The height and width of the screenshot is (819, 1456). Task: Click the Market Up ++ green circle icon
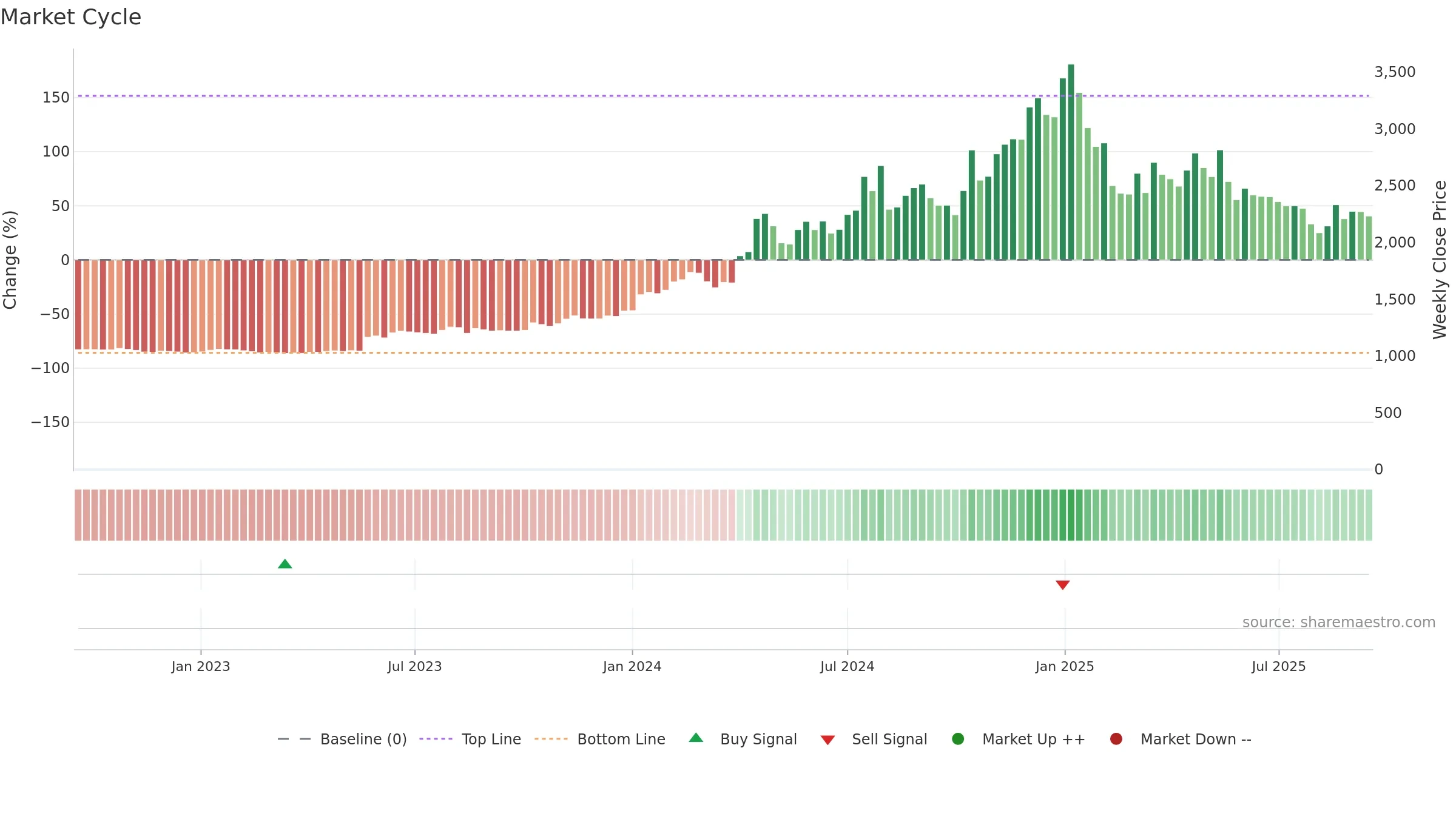coord(958,739)
